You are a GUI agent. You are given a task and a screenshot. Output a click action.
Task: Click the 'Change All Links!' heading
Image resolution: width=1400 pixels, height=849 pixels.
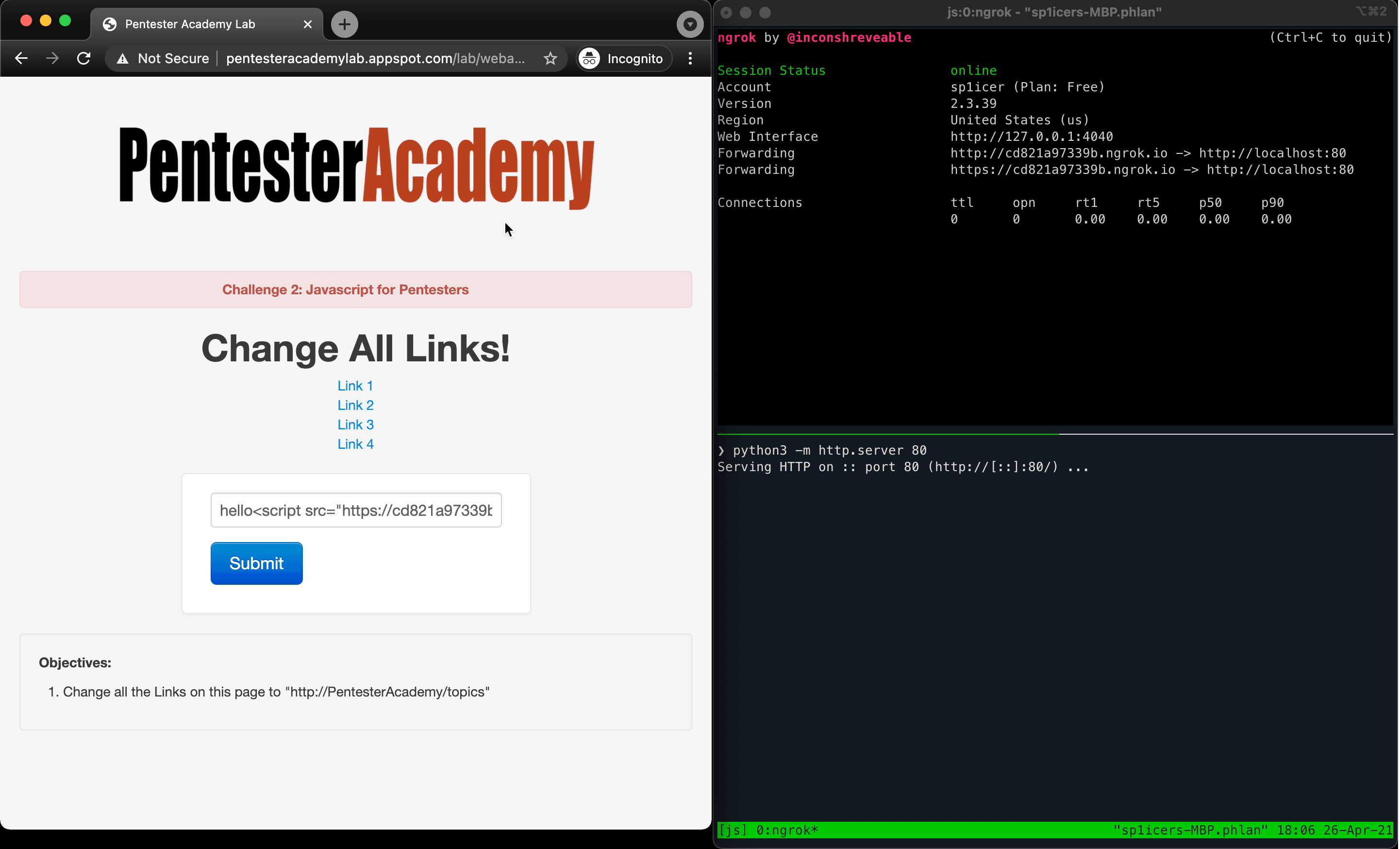coord(356,349)
